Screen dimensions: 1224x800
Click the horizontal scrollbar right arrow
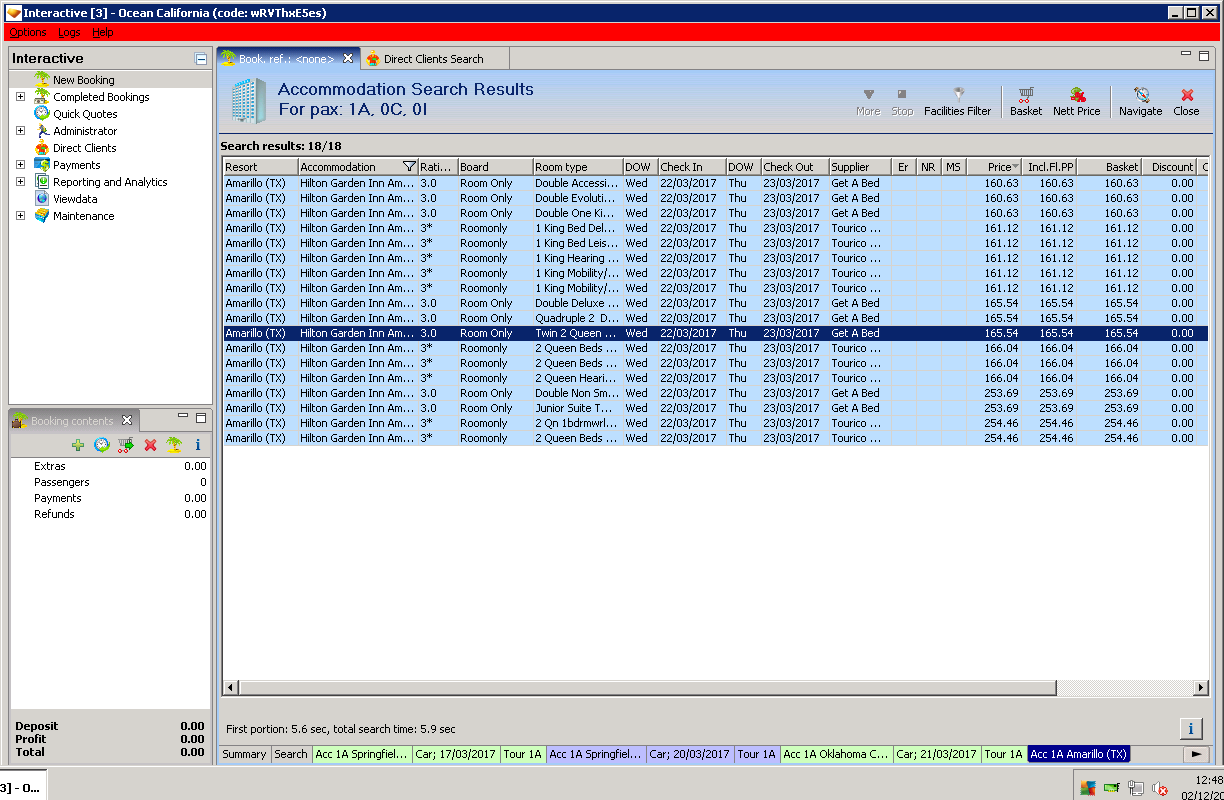pyautogui.click(x=1201, y=688)
